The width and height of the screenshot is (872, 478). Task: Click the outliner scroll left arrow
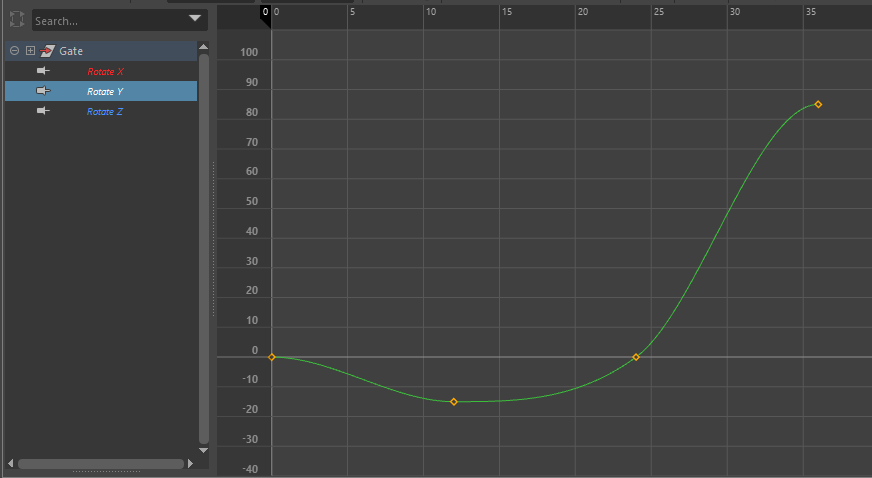[x=11, y=463]
